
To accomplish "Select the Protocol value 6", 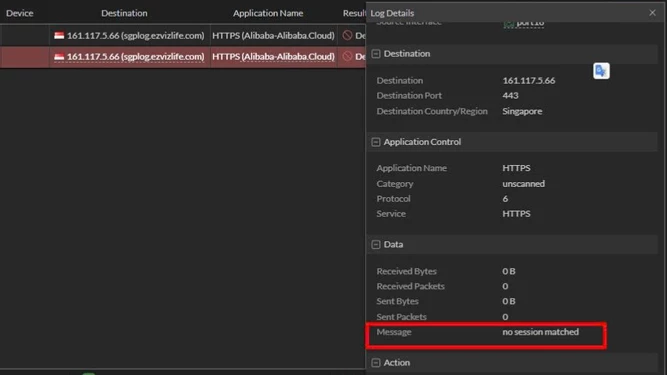I will pyautogui.click(x=505, y=199).
